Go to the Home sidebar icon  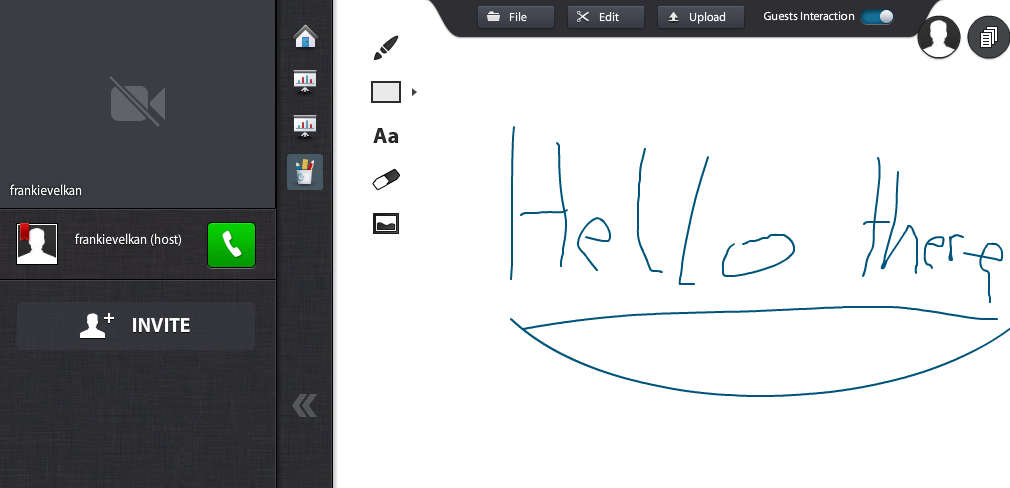(305, 37)
